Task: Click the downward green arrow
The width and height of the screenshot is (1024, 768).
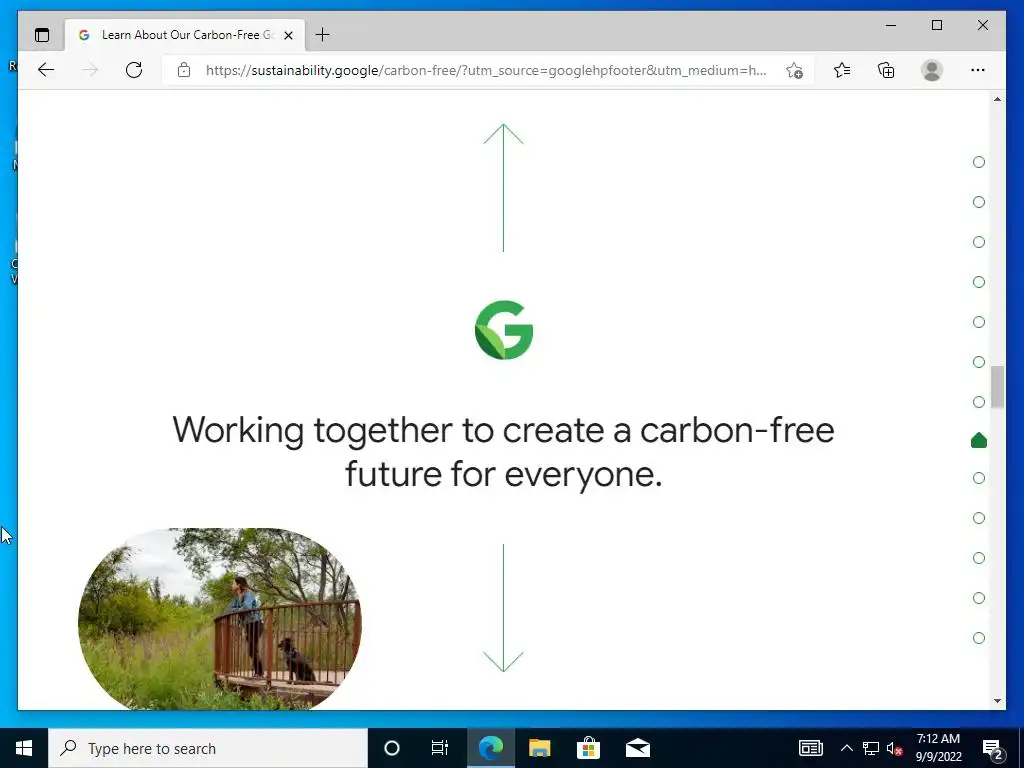Action: pyautogui.click(x=504, y=608)
